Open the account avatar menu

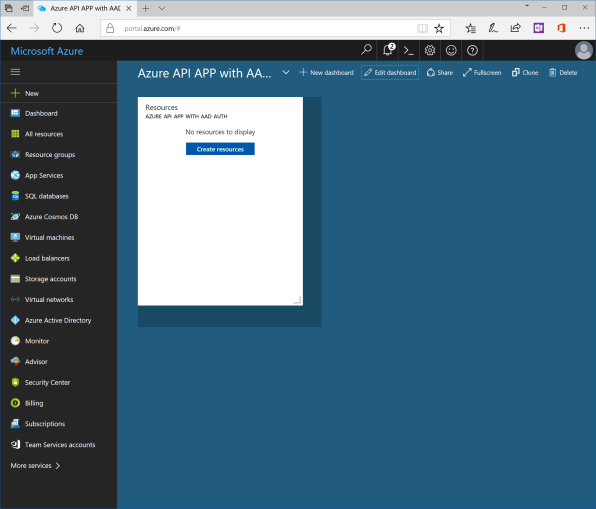coord(584,50)
